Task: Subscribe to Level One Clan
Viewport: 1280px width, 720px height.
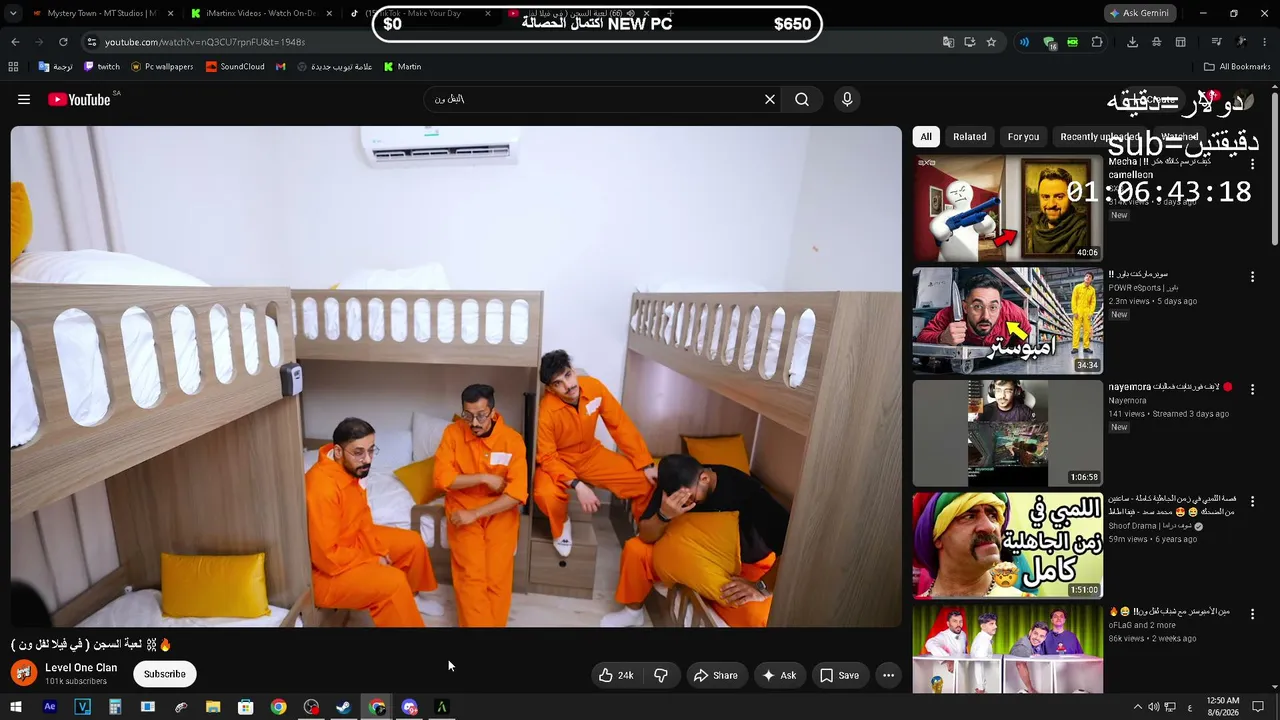Action: click(165, 674)
